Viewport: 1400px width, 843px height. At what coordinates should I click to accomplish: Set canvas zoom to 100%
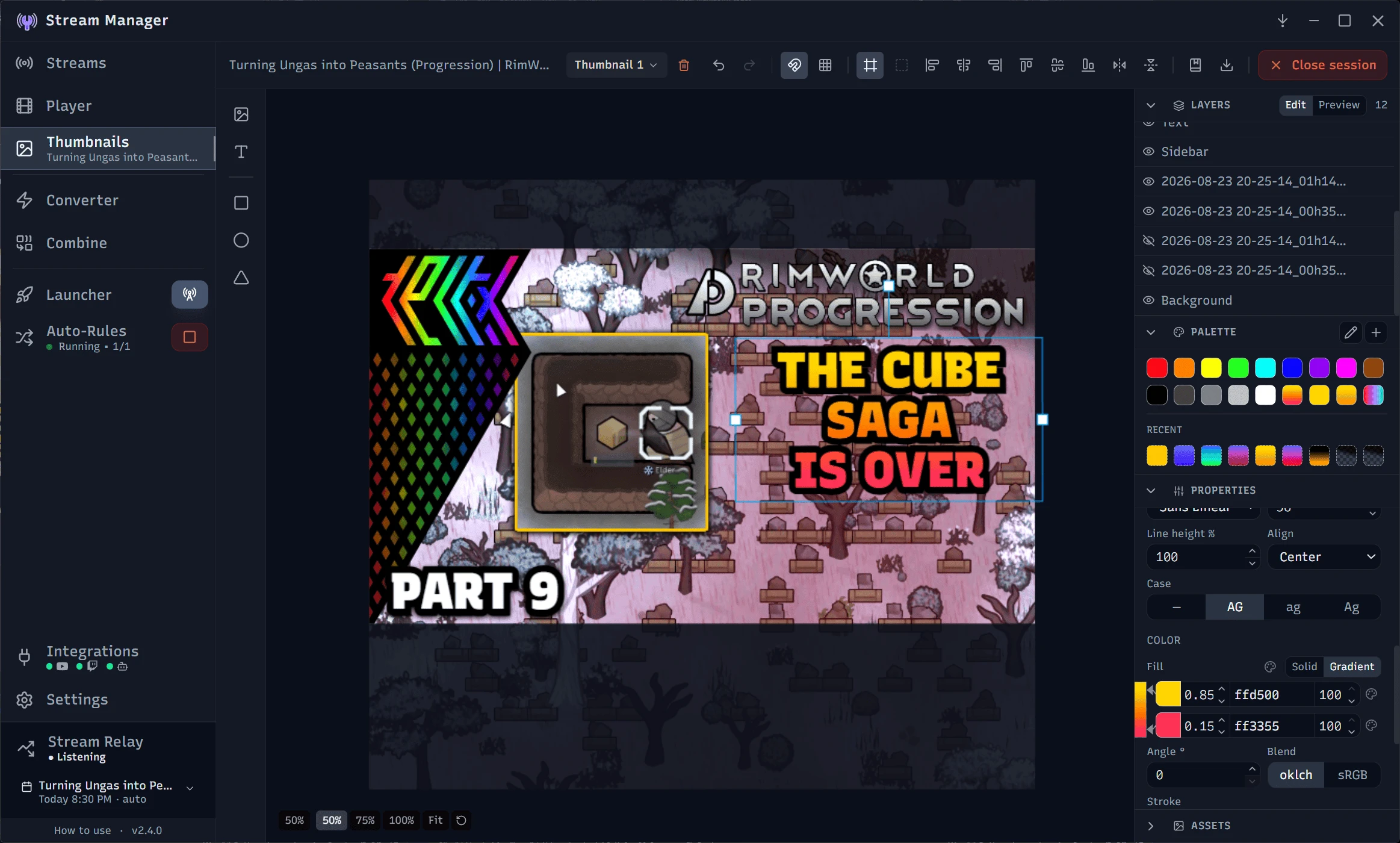pos(401,820)
